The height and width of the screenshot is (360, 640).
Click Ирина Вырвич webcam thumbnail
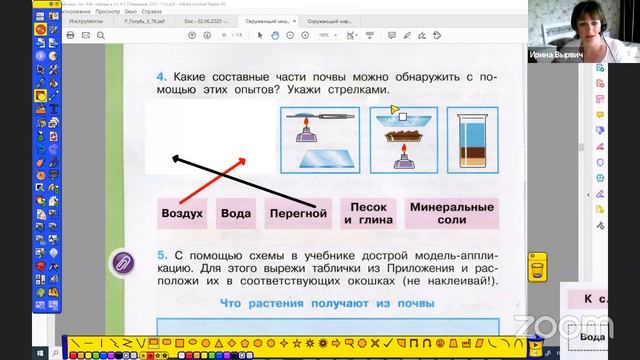[x=584, y=31]
